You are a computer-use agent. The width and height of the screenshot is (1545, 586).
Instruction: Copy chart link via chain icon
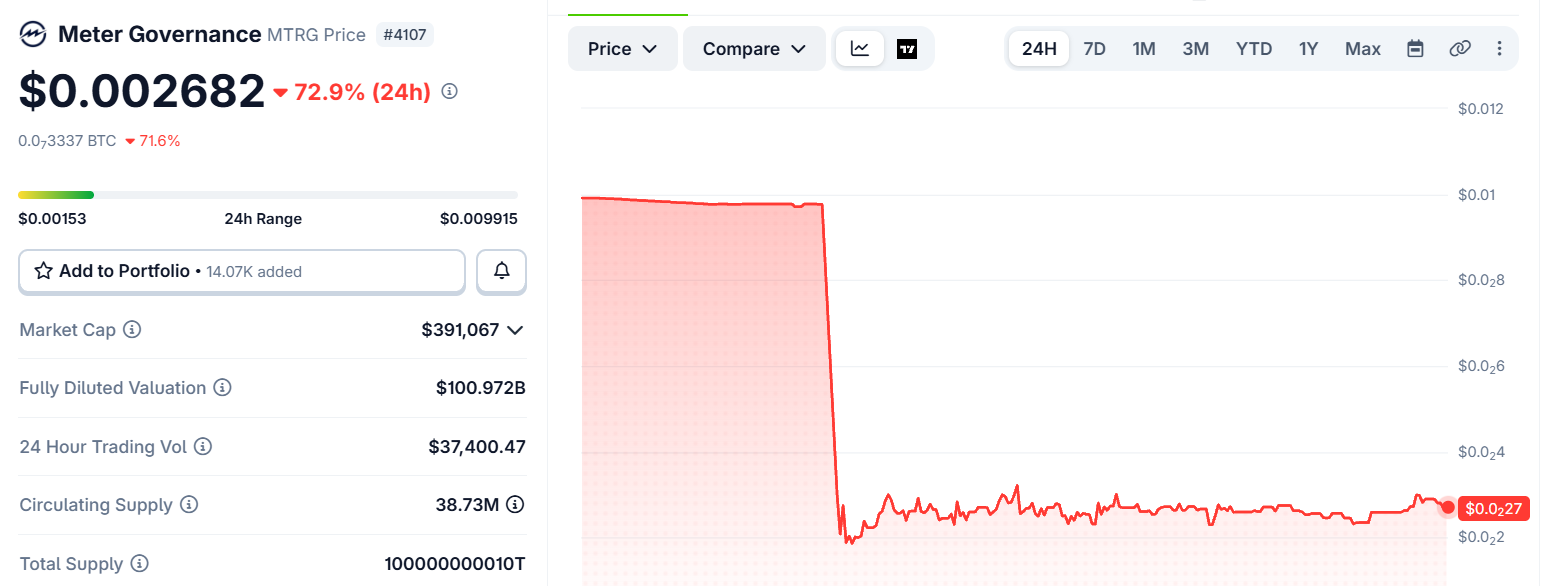(1460, 49)
